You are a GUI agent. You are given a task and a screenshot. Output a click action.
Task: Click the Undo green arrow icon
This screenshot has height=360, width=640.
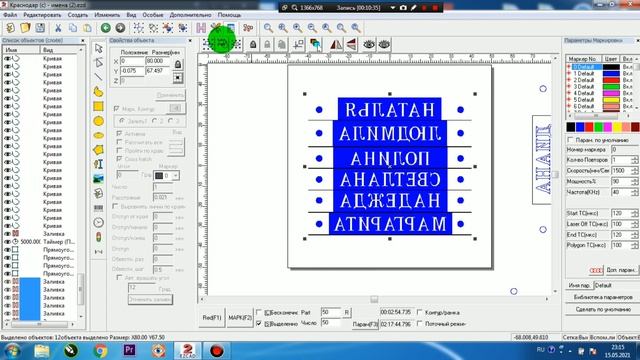(106, 28)
